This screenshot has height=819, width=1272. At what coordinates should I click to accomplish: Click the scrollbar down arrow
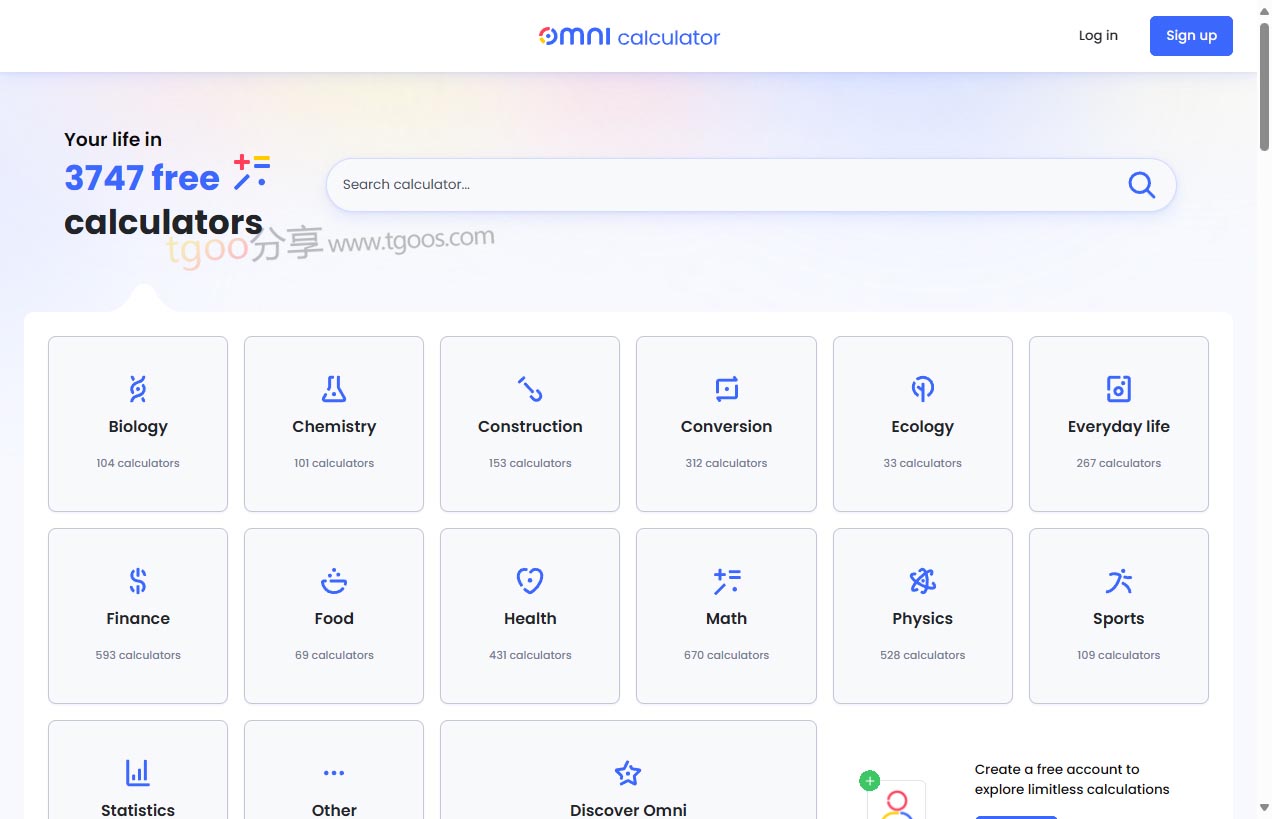point(1264,807)
